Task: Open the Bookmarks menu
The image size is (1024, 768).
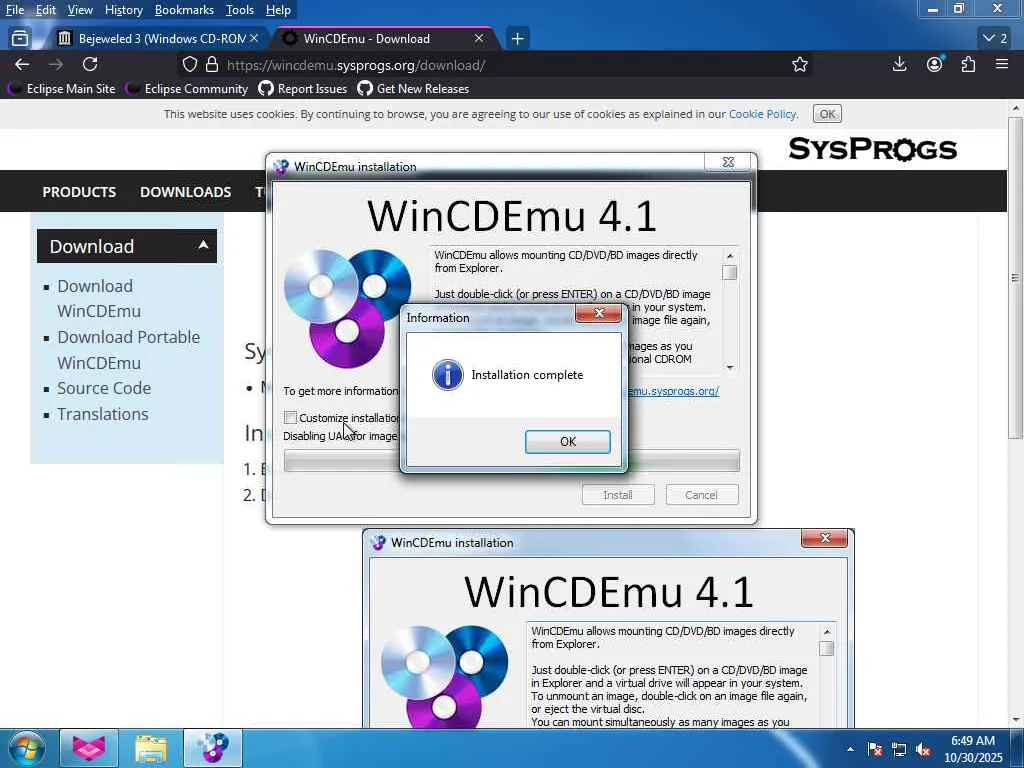Action: pyautogui.click(x=184, y=10)
